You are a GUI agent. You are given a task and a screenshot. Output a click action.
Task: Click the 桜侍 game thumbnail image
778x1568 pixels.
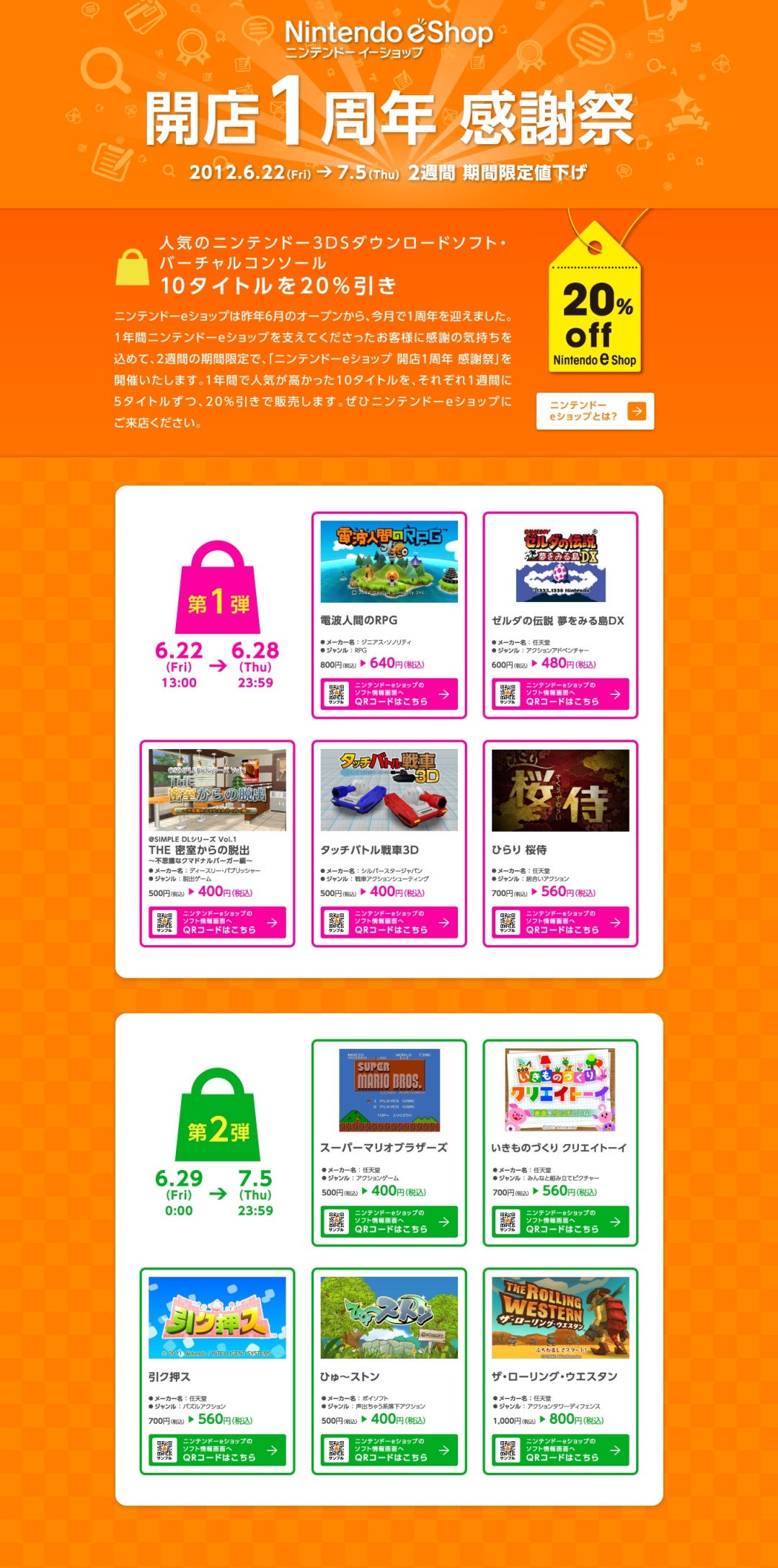tap(560, 790)
